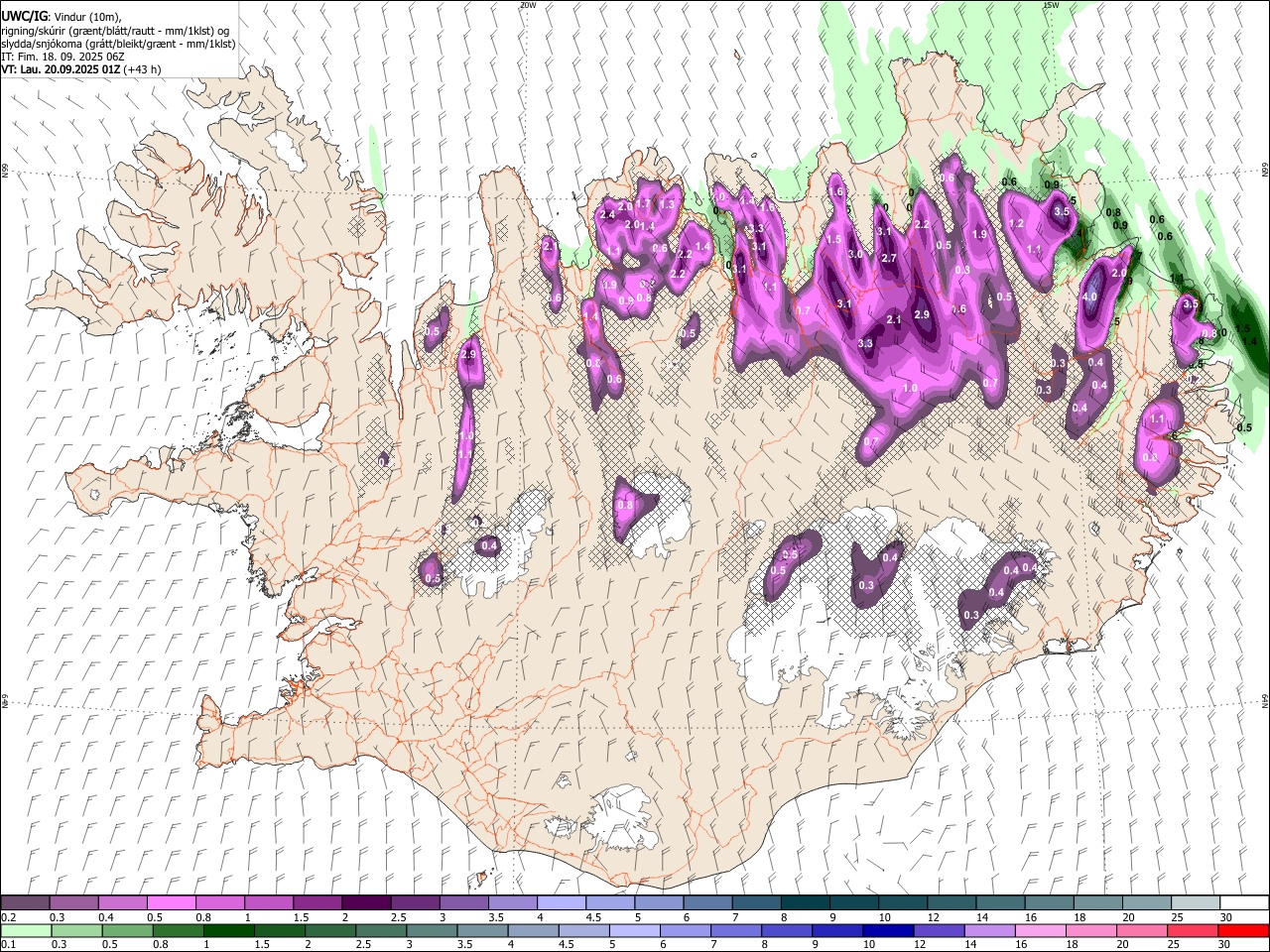Screen dimensions: 1270x952
Task: Click the '2.4' snowfall value on the map
Action: click(608, 214)
